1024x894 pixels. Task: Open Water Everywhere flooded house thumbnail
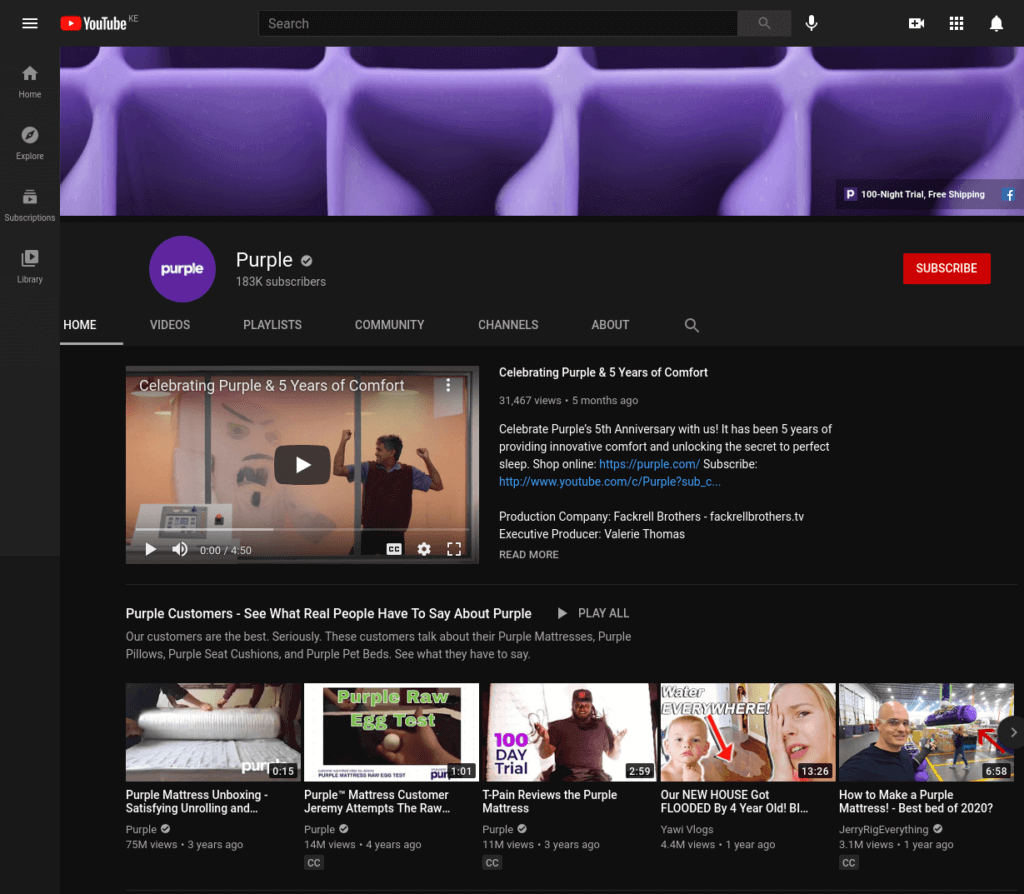point(748,732)
